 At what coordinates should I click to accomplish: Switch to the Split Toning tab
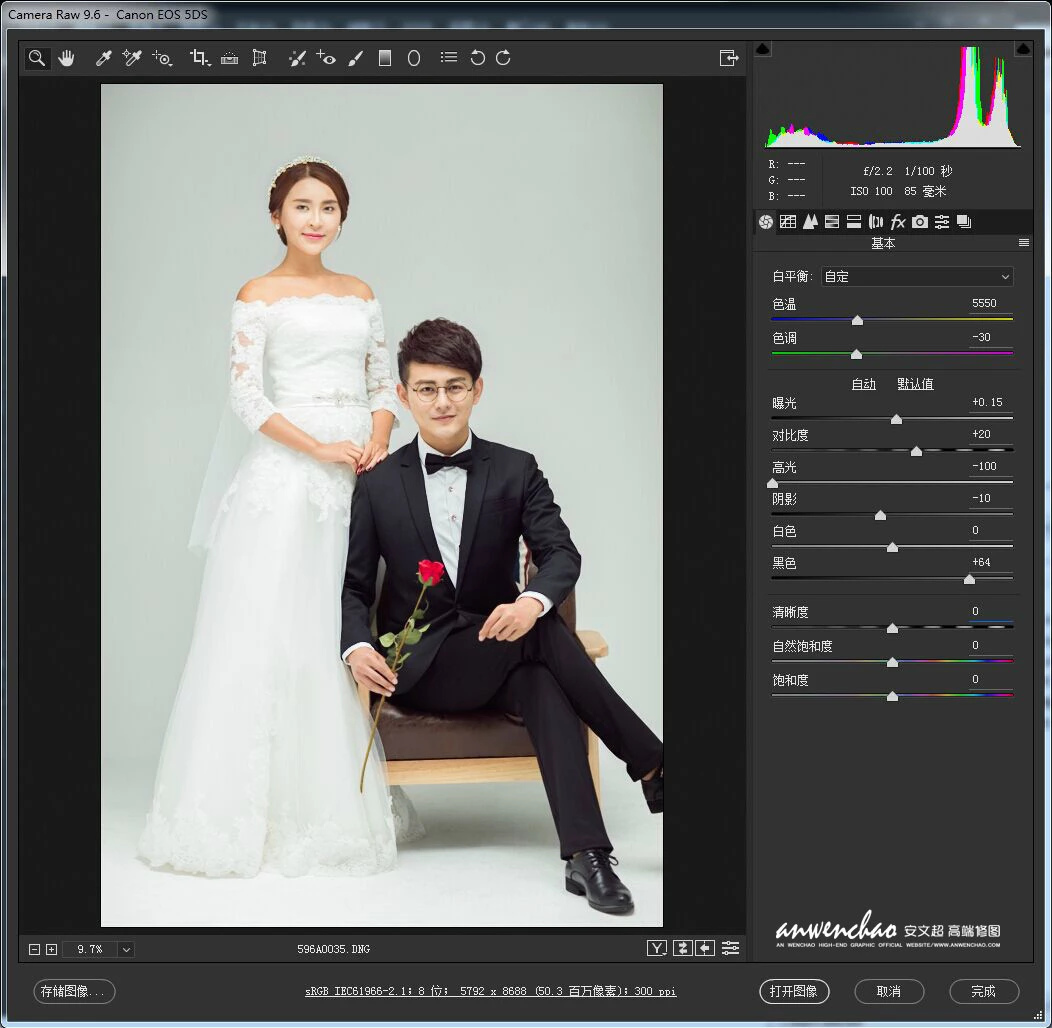click(x=854, y=222)
